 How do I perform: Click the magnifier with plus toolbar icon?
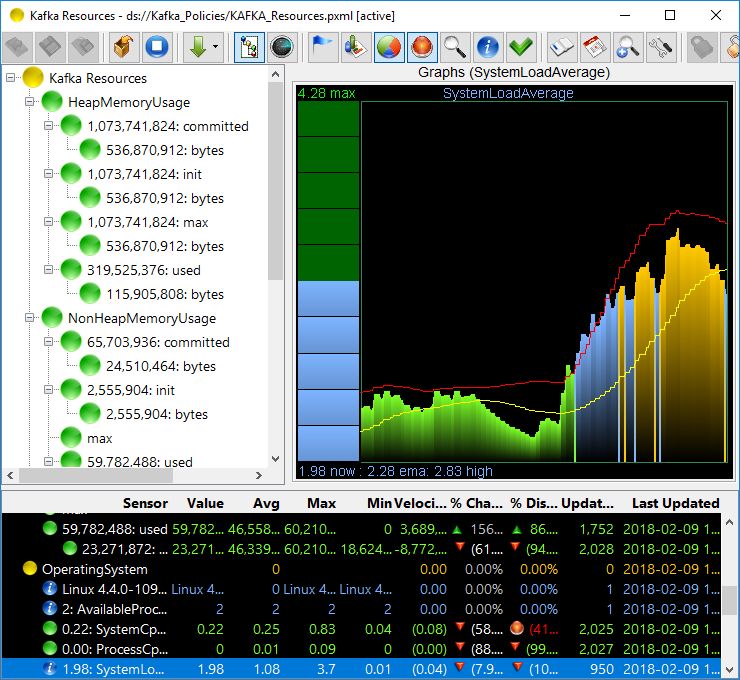point(628,47)
